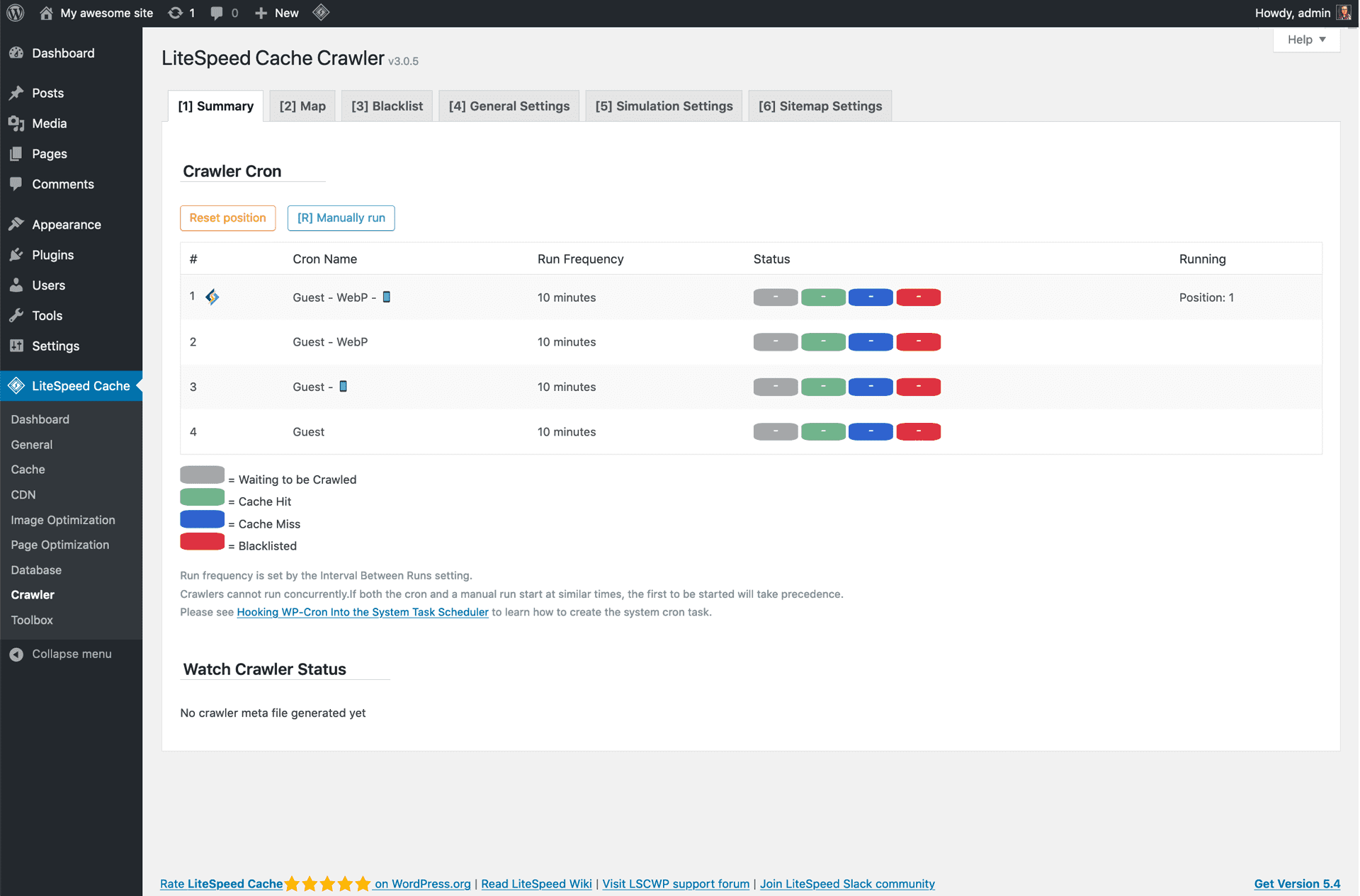Screen dimensions: 1360x896
Task: Click Hooking WP-Cron Into the System Task Scheduler link
Action: tap(363, 612)
